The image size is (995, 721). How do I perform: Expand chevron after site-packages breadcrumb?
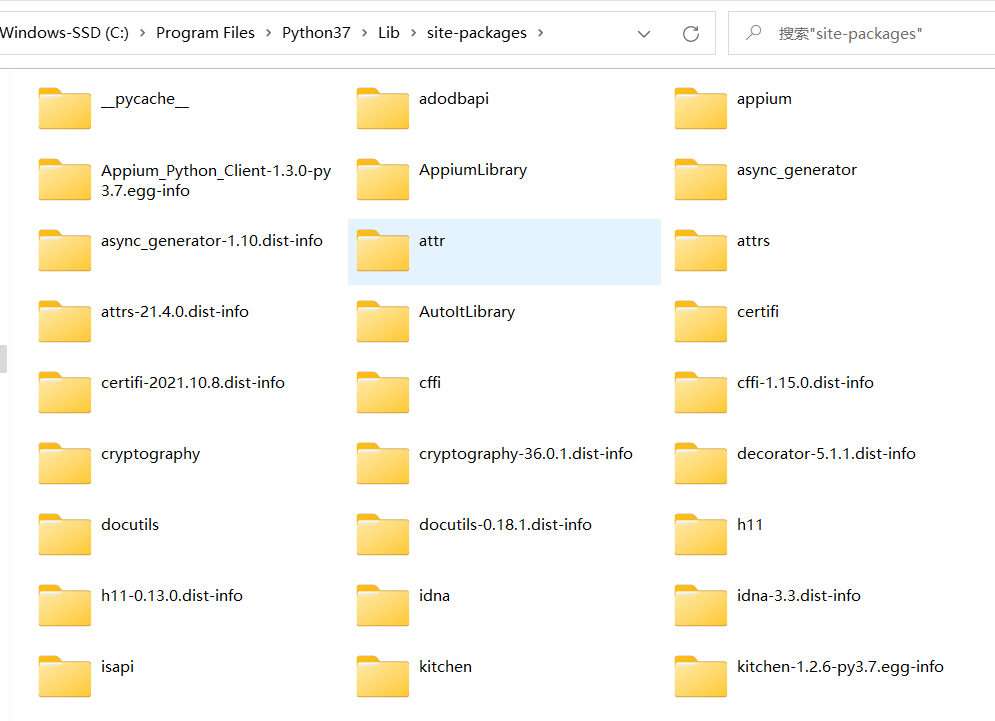coord(541,33)
